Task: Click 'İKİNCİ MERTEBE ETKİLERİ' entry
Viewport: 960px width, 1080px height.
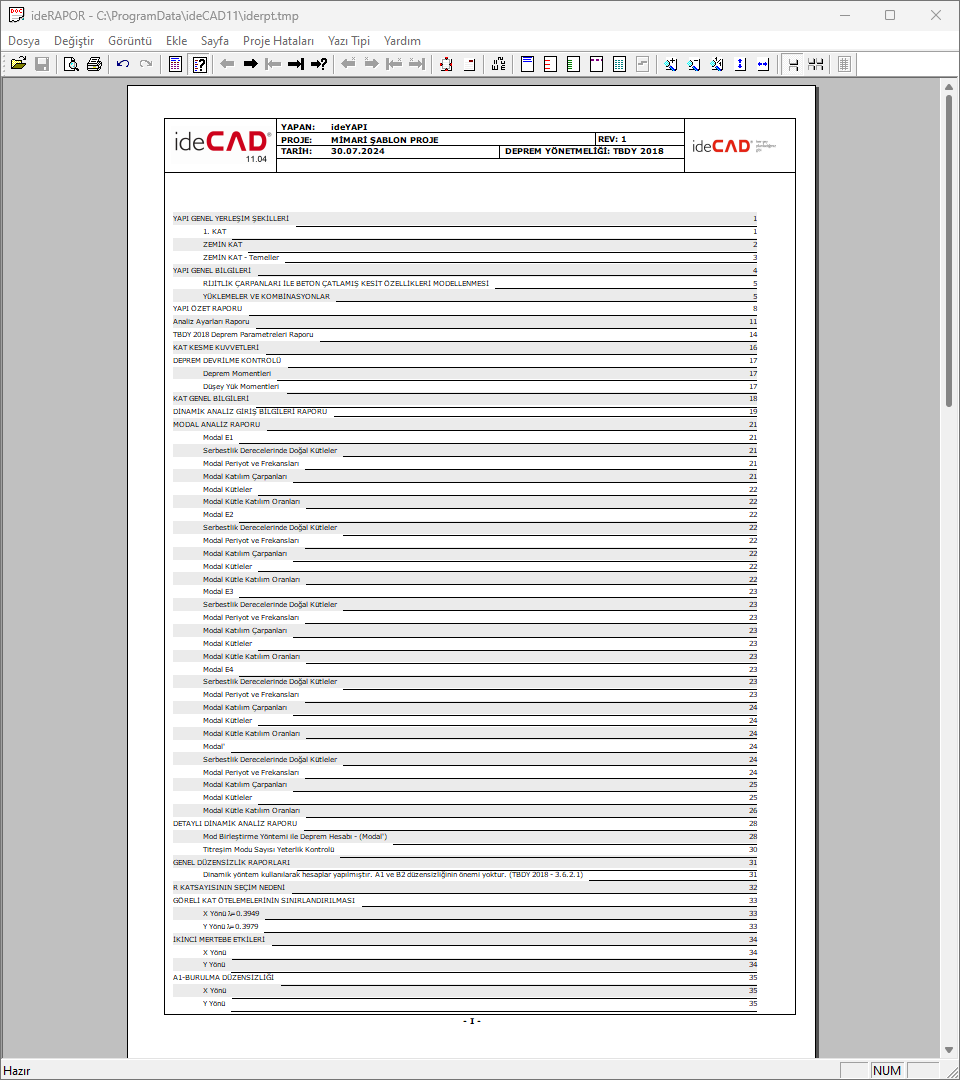Action: pyautogui.click(x=218, y=939)
